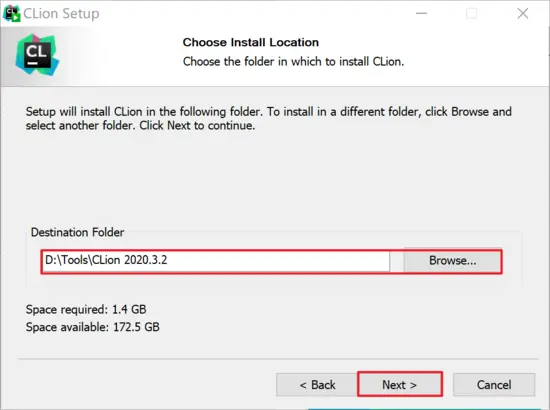Click the destination folder path field
The height and width of the screenshot is (410, 550).
click(216, 261)
